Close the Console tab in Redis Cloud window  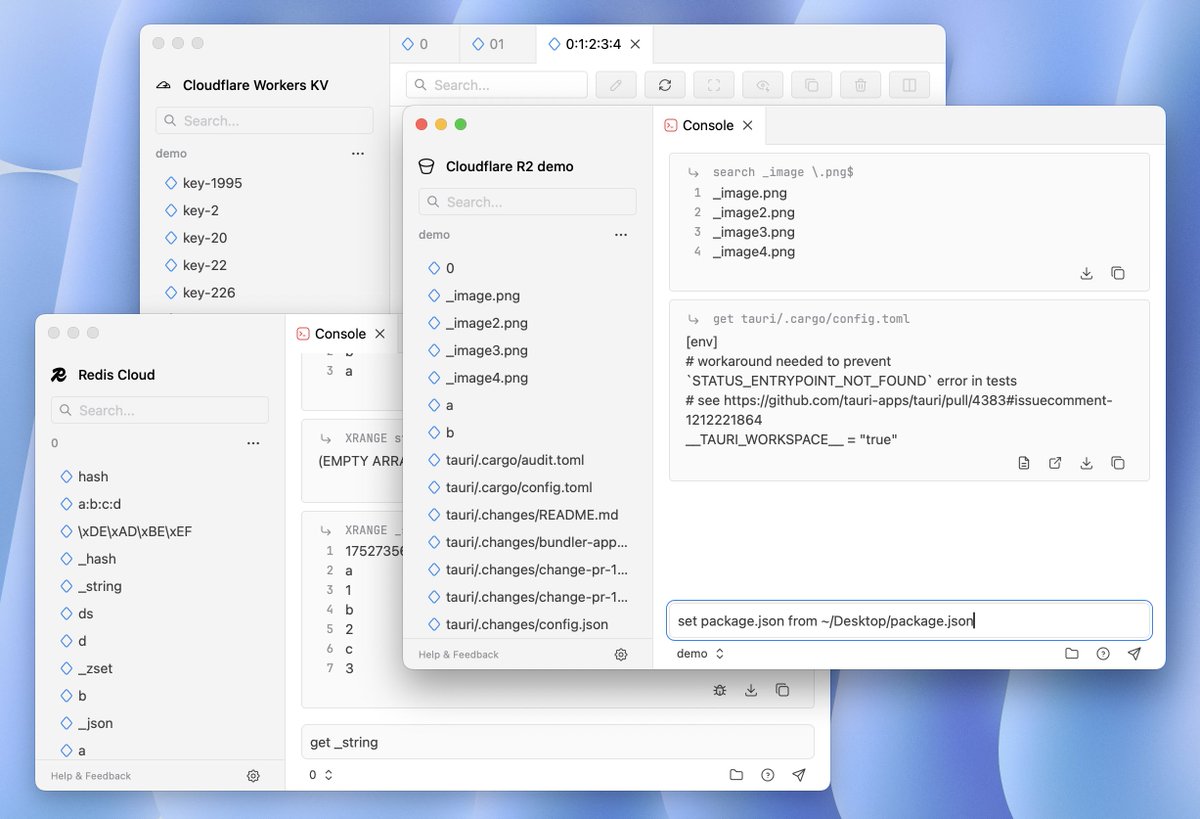coord(380,334)
